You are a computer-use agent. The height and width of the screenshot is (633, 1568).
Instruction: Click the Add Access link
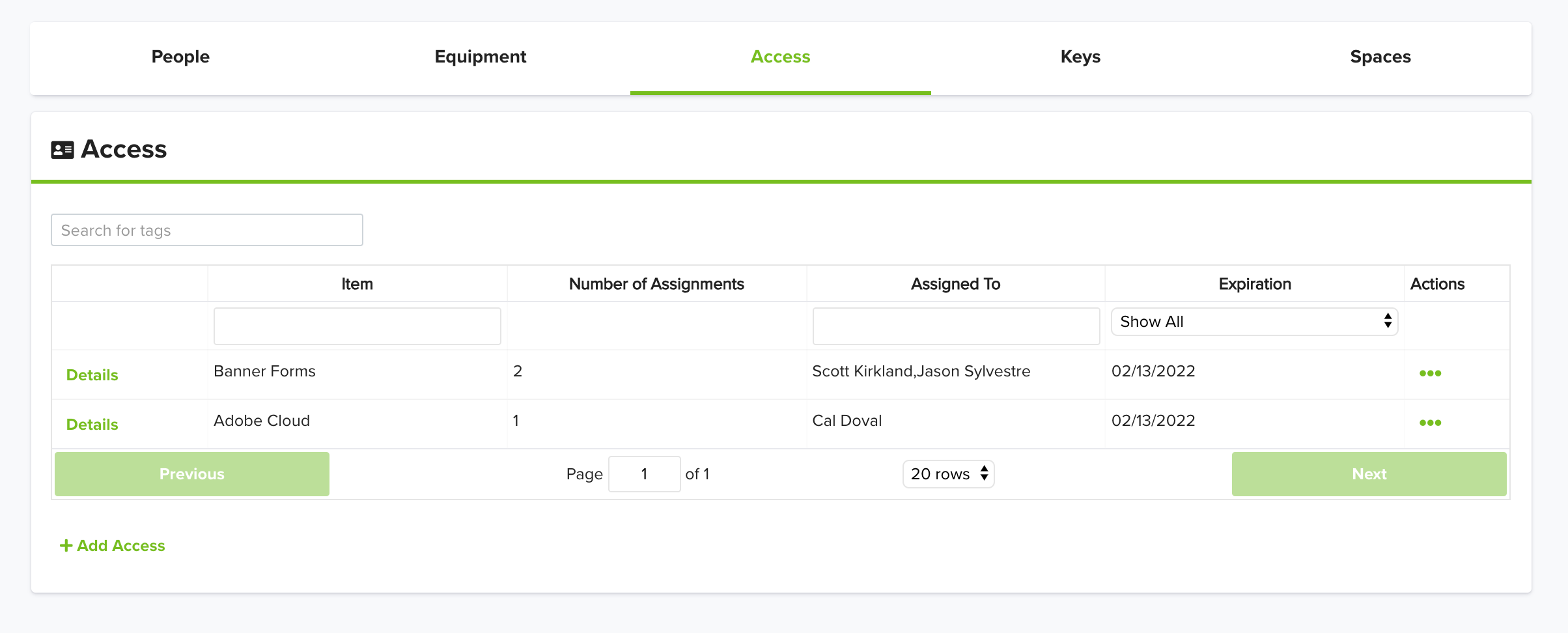pos(112,546)
